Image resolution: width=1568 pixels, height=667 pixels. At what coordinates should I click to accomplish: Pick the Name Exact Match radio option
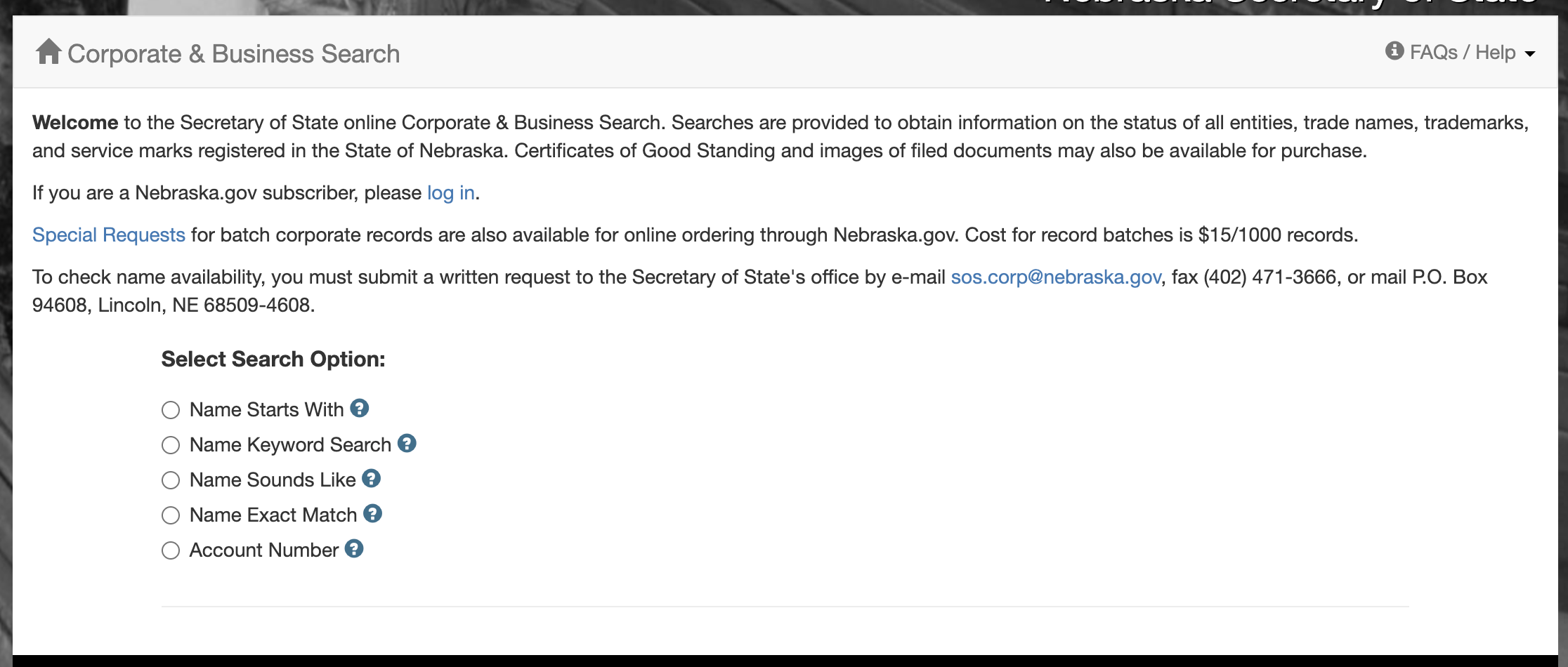171,515
